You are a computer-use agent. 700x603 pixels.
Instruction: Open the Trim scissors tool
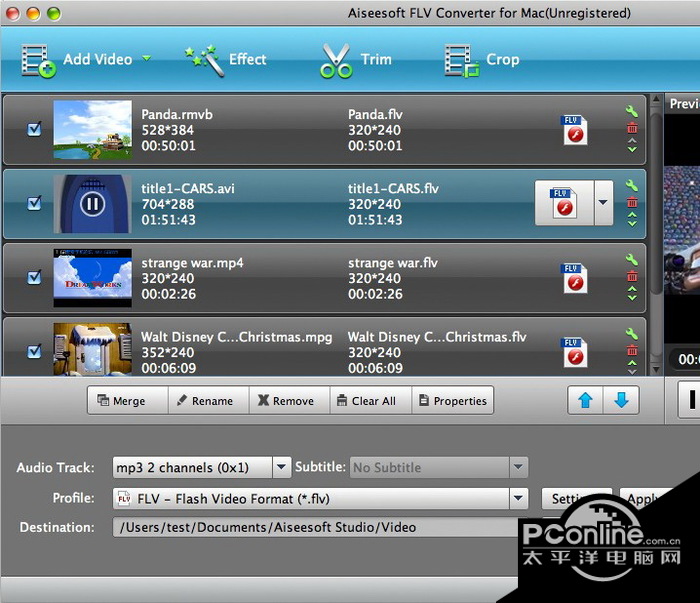(x=356, y=60)
